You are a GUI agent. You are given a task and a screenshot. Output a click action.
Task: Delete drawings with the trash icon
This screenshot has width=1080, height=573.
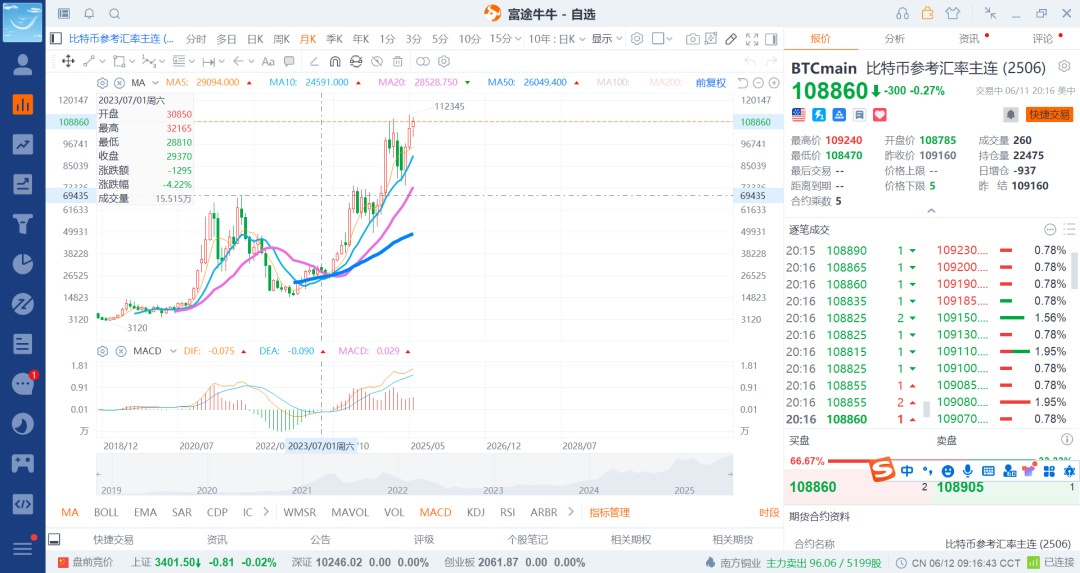click(x=397, y=61)
